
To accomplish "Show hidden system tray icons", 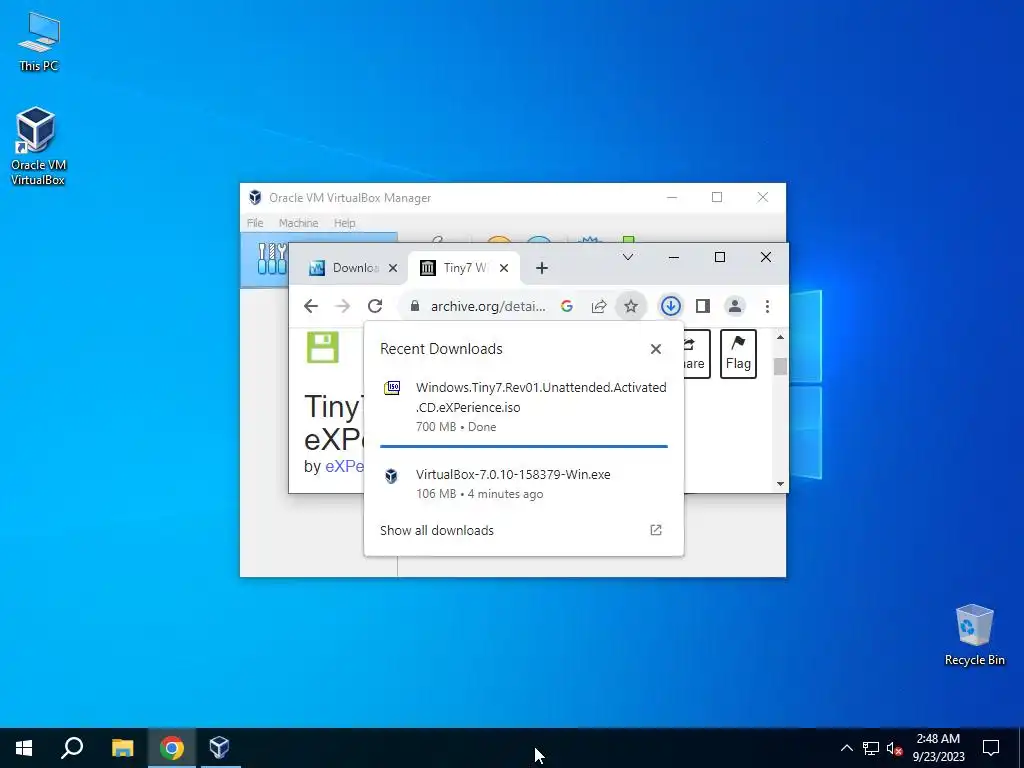I will [x=846, y=748].
